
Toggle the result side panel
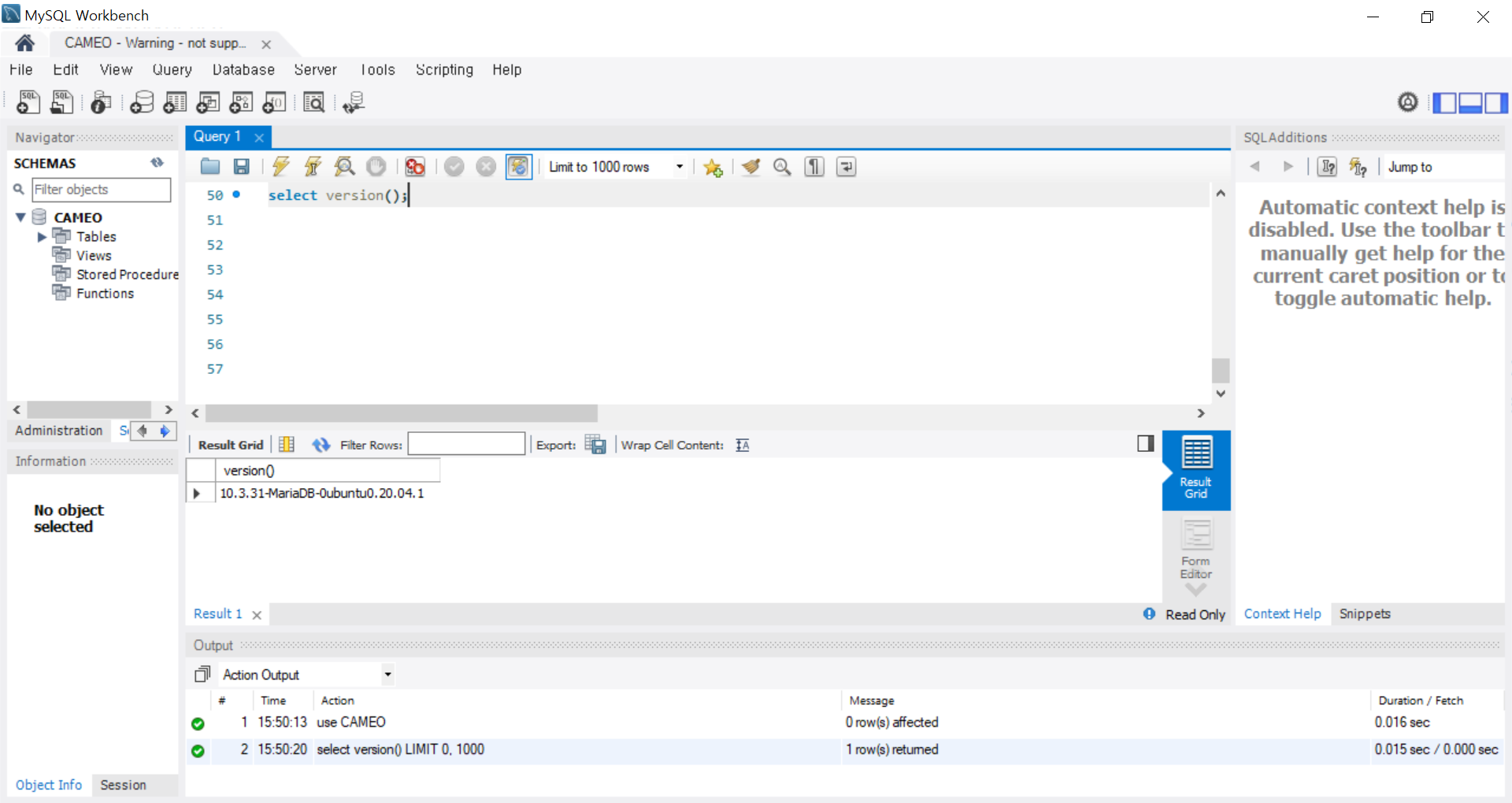tap(1146, 443)
